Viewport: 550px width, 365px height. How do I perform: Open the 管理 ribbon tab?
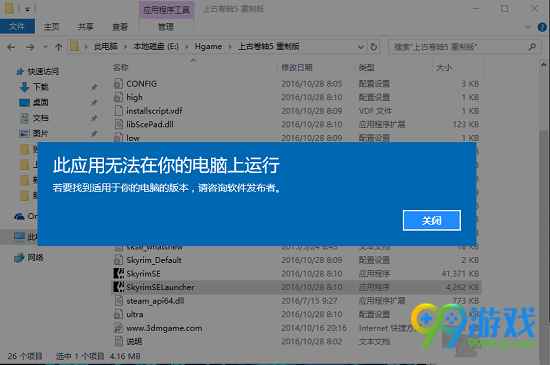tap(166, 27)
